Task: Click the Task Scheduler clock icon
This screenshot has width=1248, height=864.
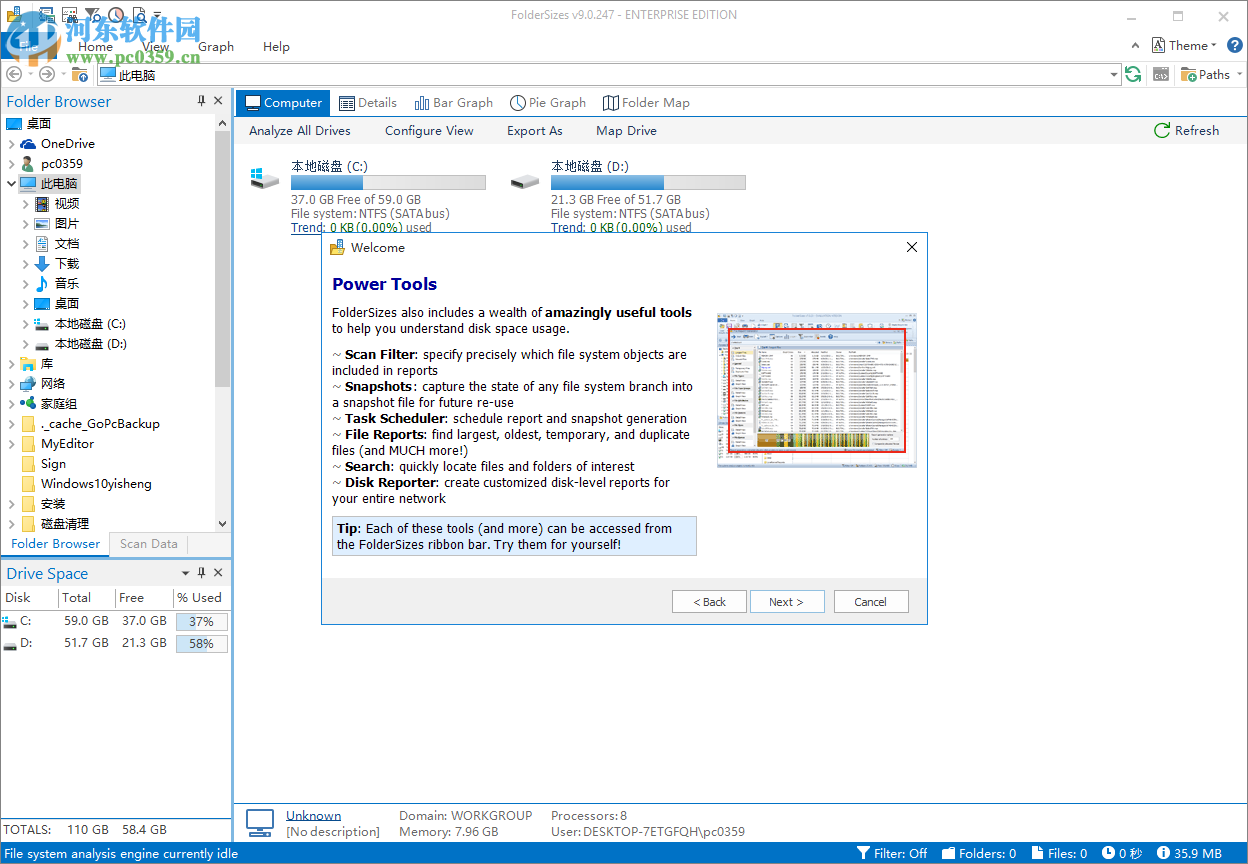Action: tap(116, 14)
